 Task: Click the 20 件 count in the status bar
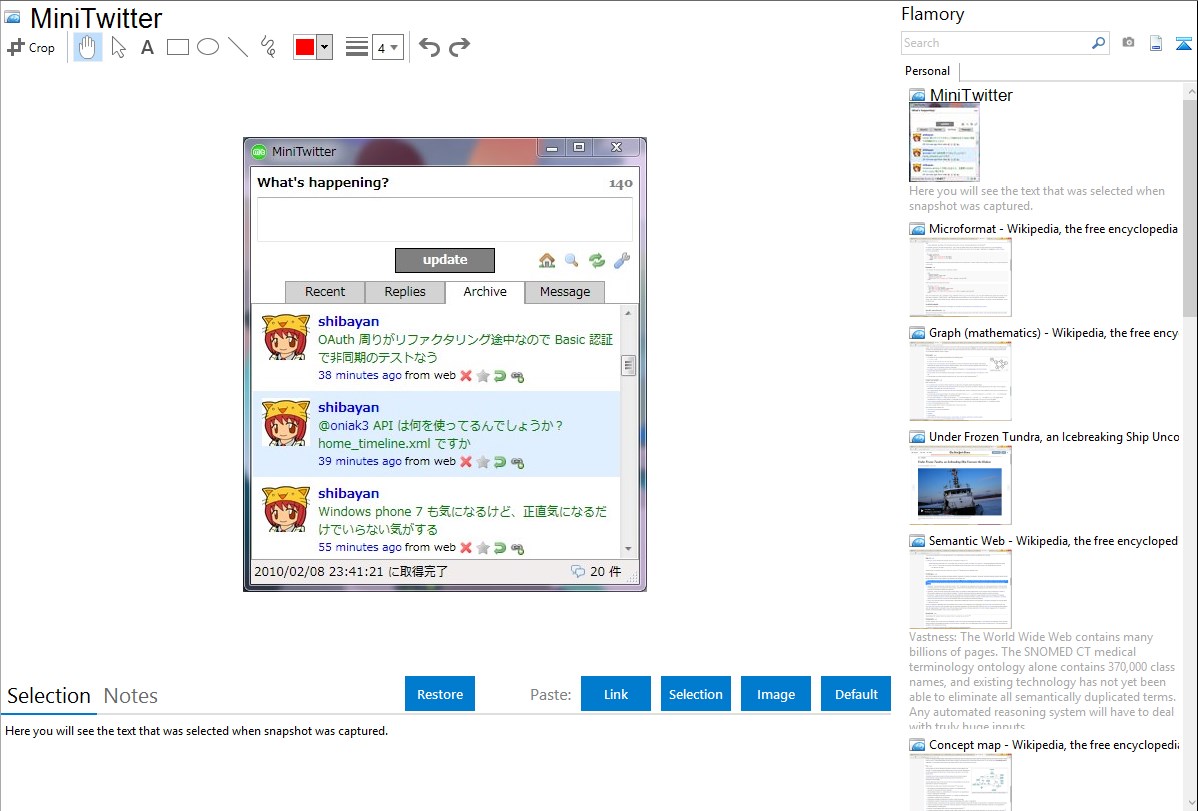(605, 572)
